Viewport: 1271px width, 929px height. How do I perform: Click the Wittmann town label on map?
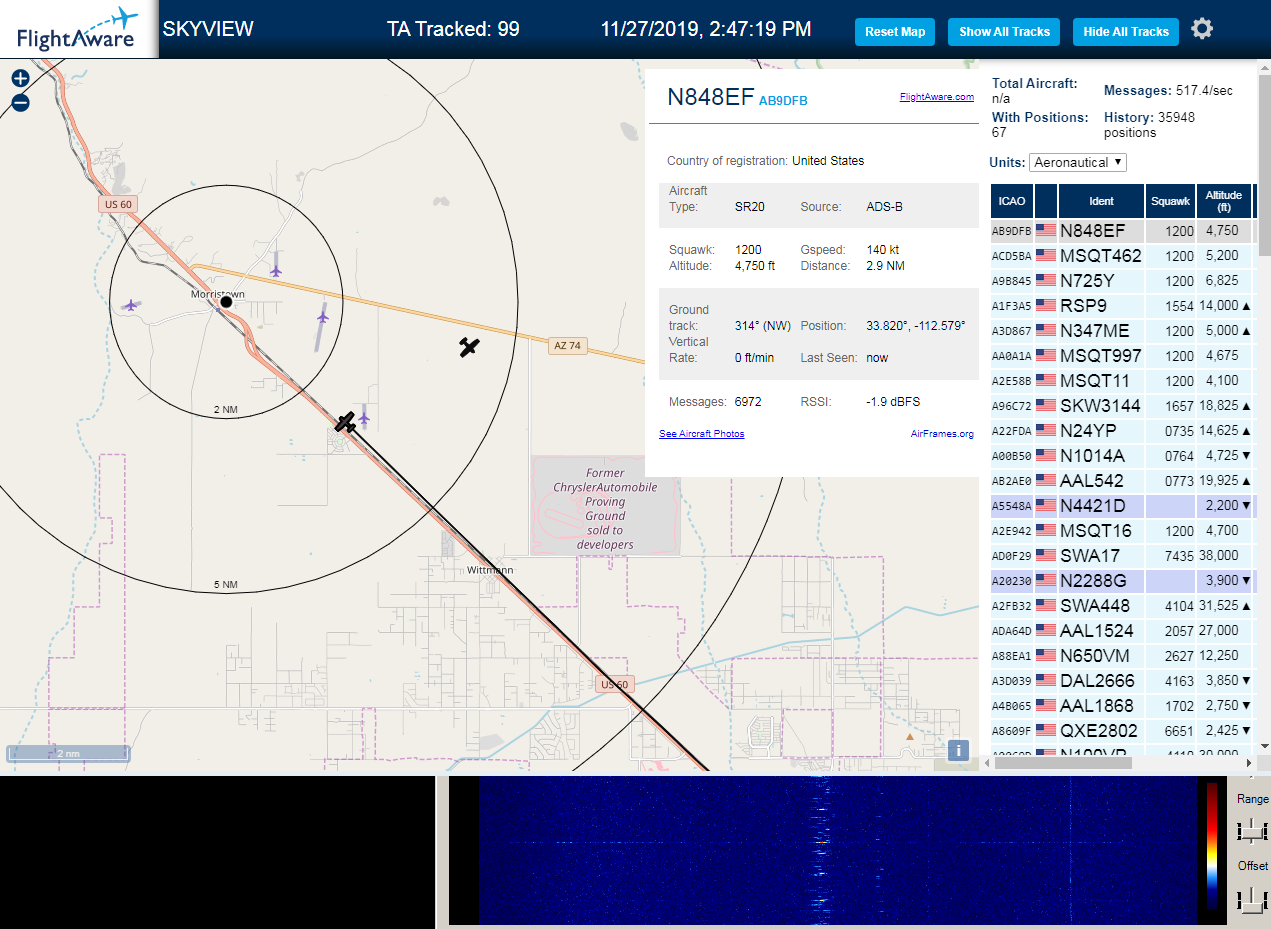(x=490, y=570)
